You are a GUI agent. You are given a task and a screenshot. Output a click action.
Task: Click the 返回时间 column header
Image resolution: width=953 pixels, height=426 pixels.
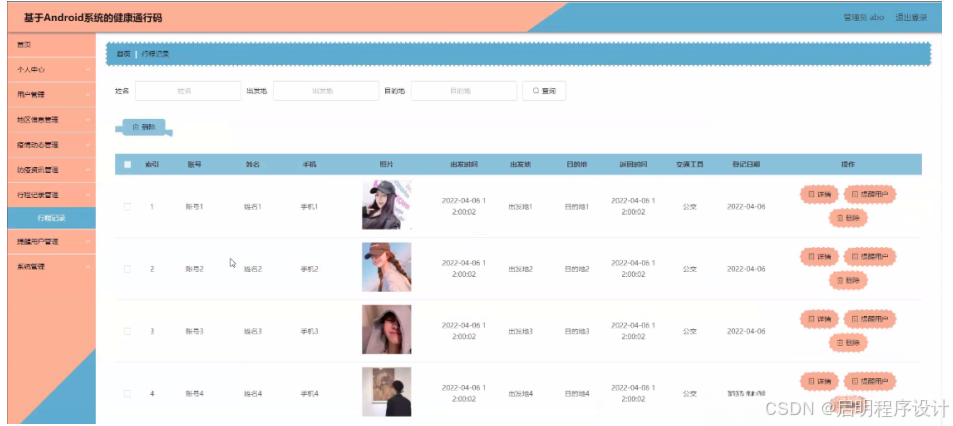pyautogui.click(x=633, y=165)
